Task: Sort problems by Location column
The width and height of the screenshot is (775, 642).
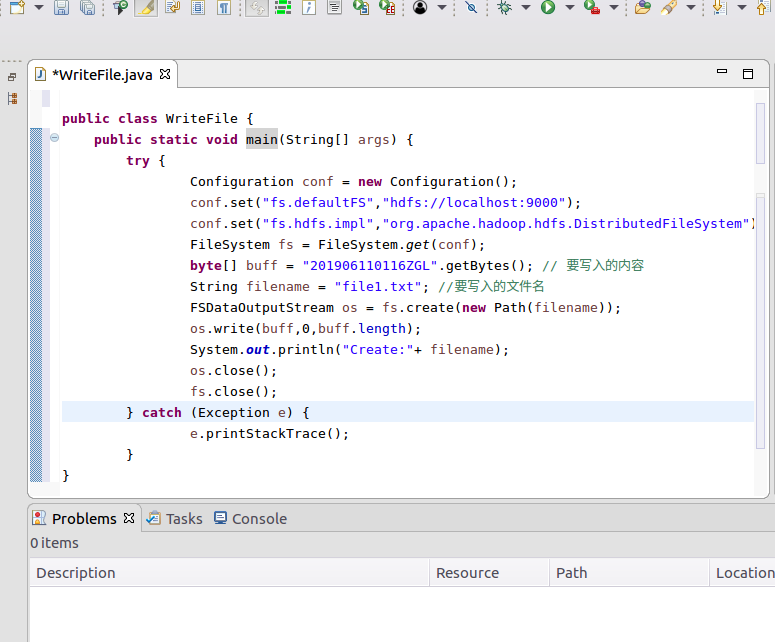Action: (742, 573)
